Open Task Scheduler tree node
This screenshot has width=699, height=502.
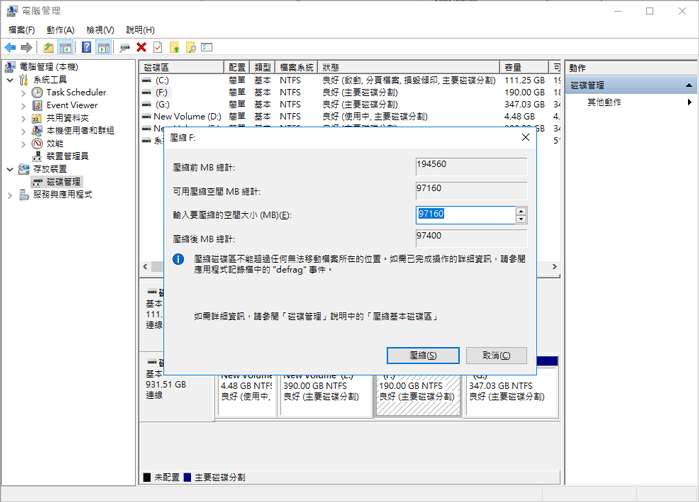[76, 92]
